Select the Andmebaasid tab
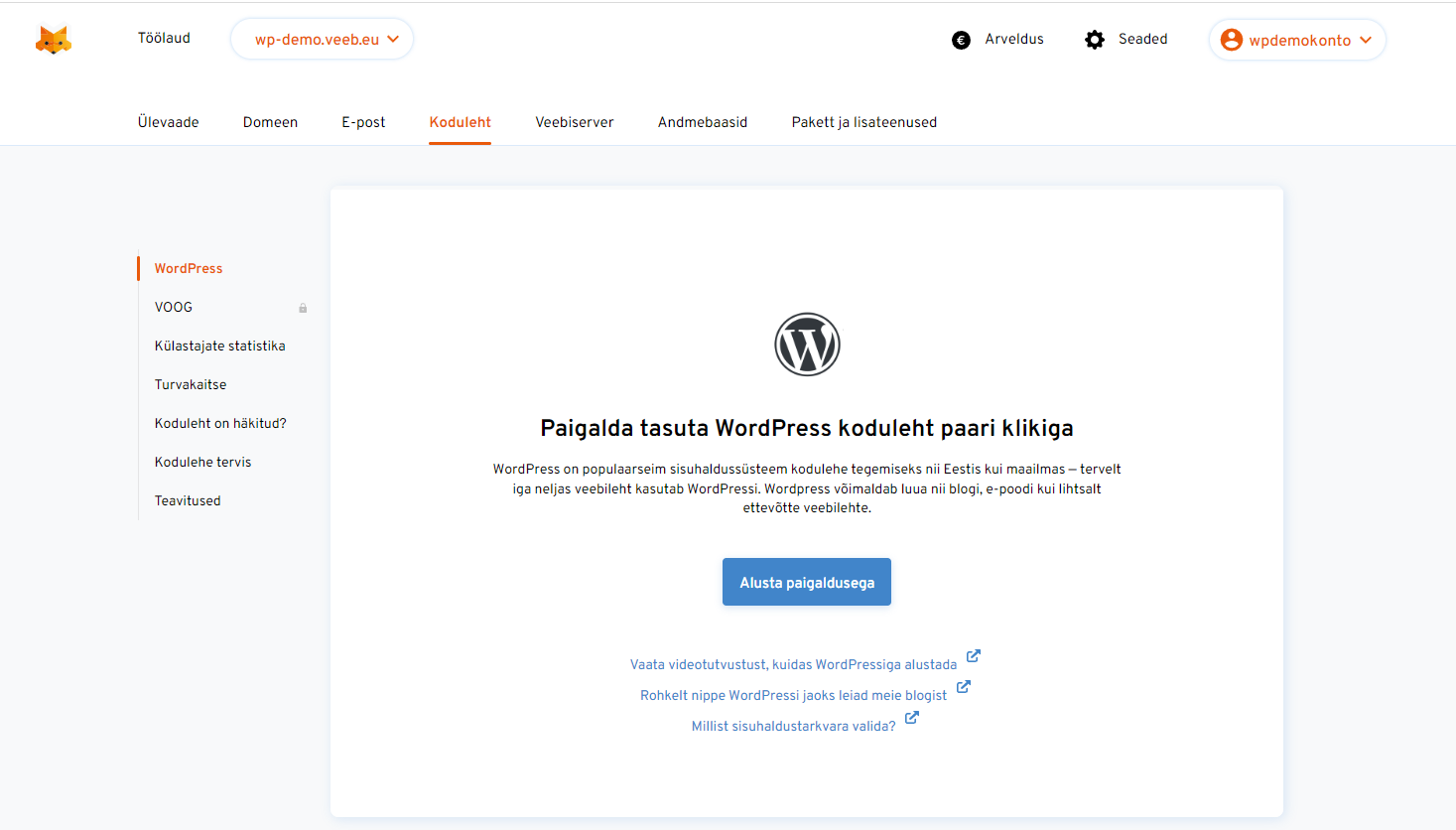The image size is (1456, 830). (702, 121)
